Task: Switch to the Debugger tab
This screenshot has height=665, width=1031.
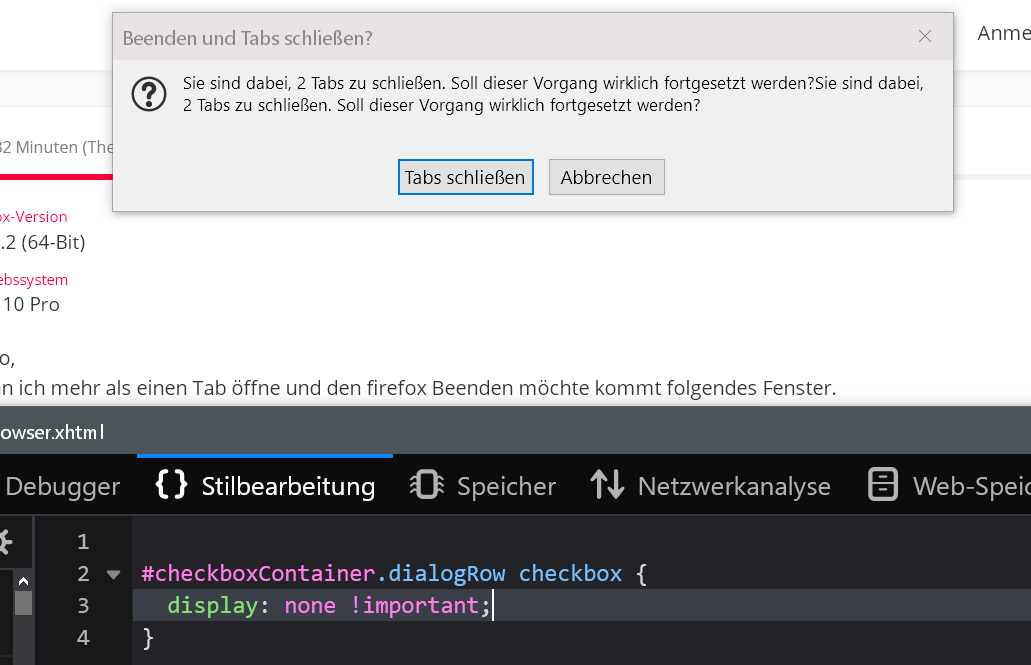Action: click(62, 487)
